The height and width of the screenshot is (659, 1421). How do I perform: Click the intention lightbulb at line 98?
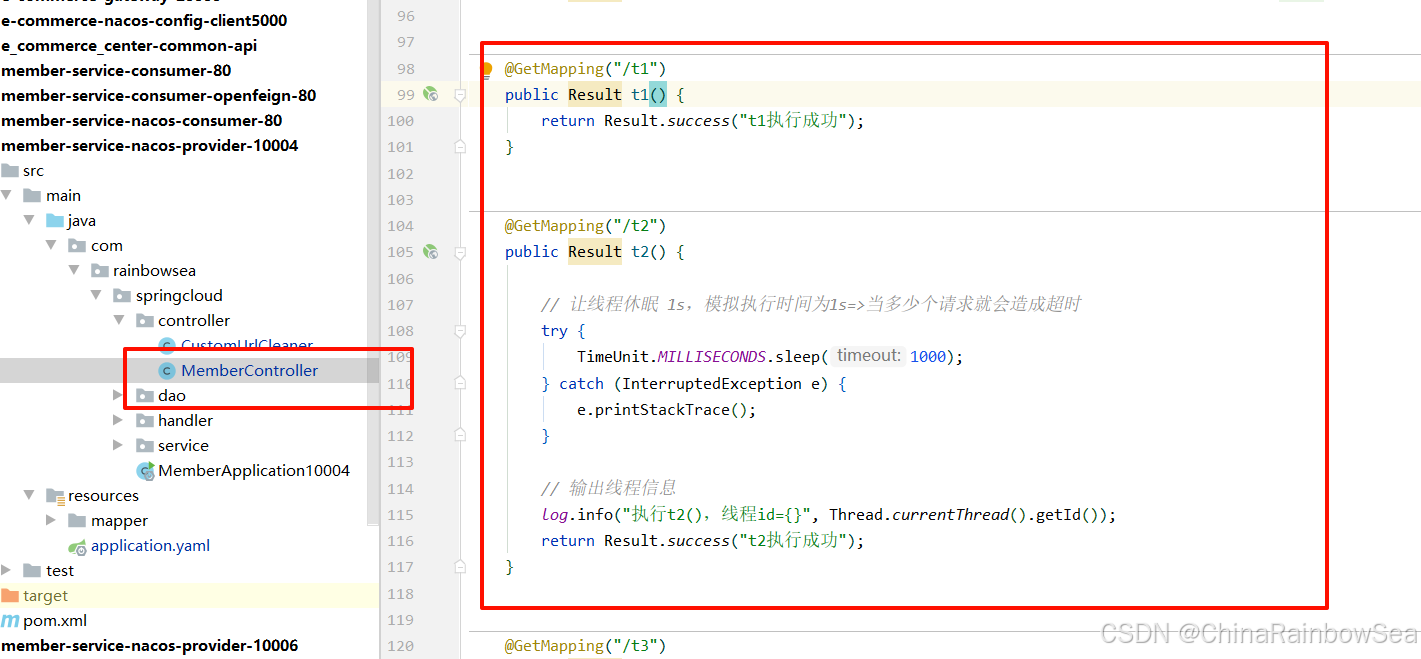486,70
